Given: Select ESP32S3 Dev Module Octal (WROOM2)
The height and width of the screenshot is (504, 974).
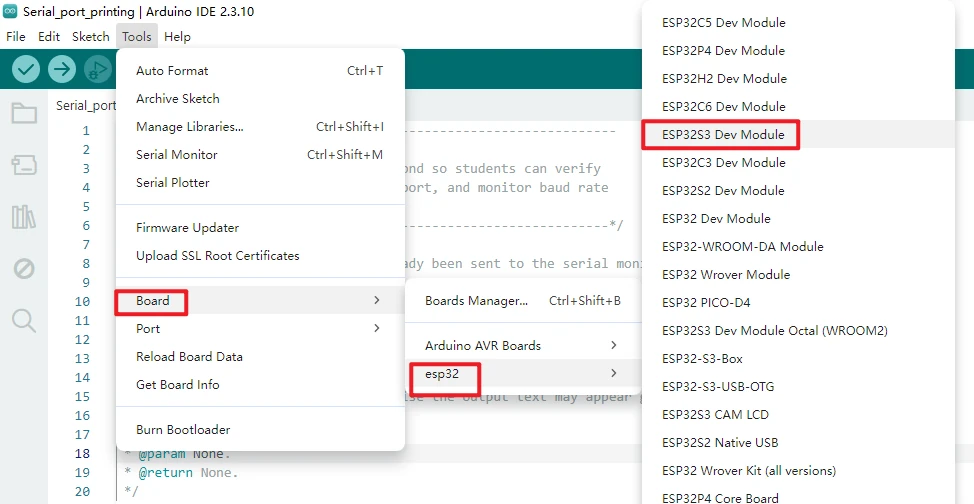Looking at the screenshot, I should tap(798, 331).
